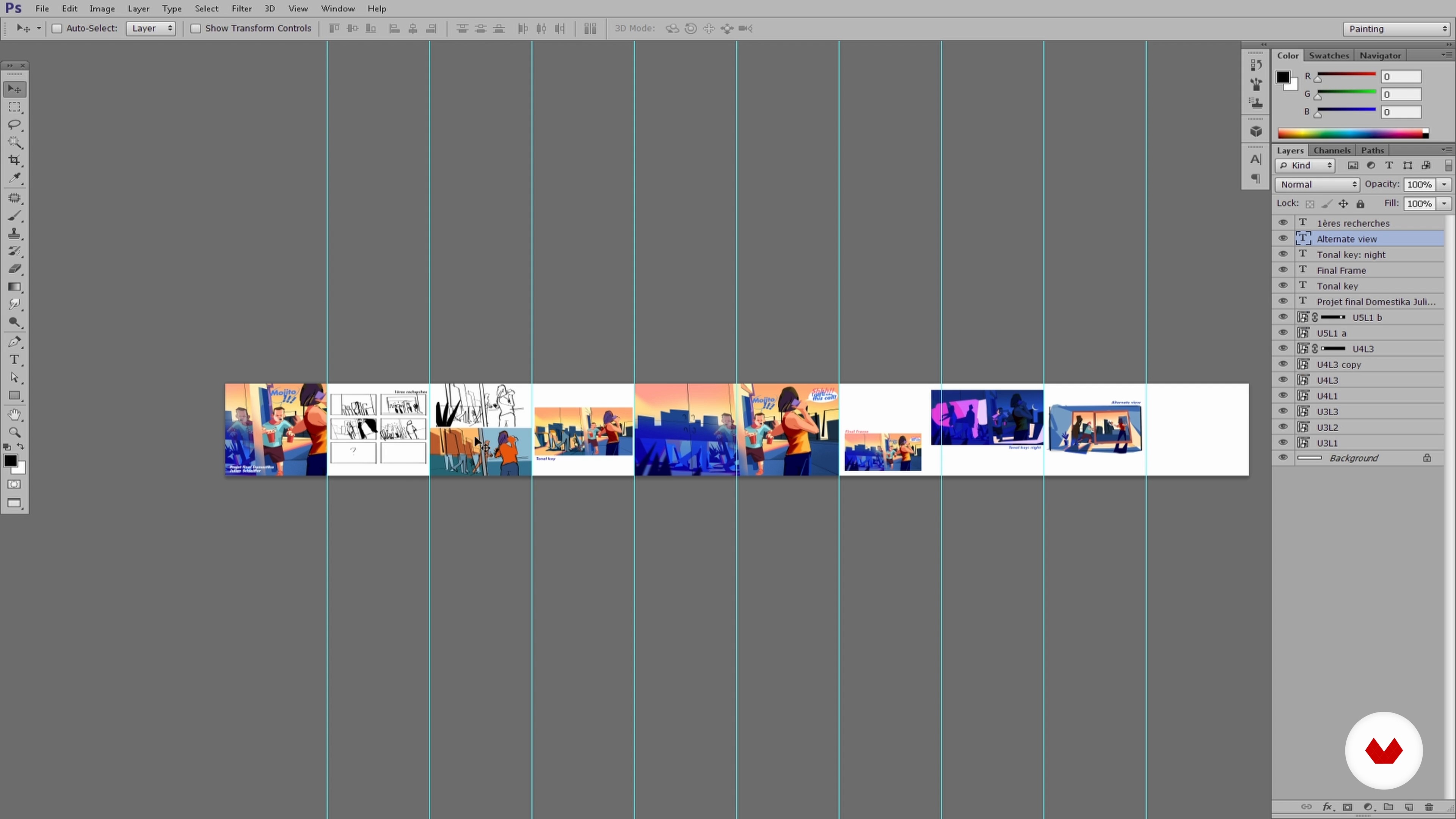Click the foreground color swatch in Color panel
The width and height of the screenshot is (1456, 819).
point(1283,77)
